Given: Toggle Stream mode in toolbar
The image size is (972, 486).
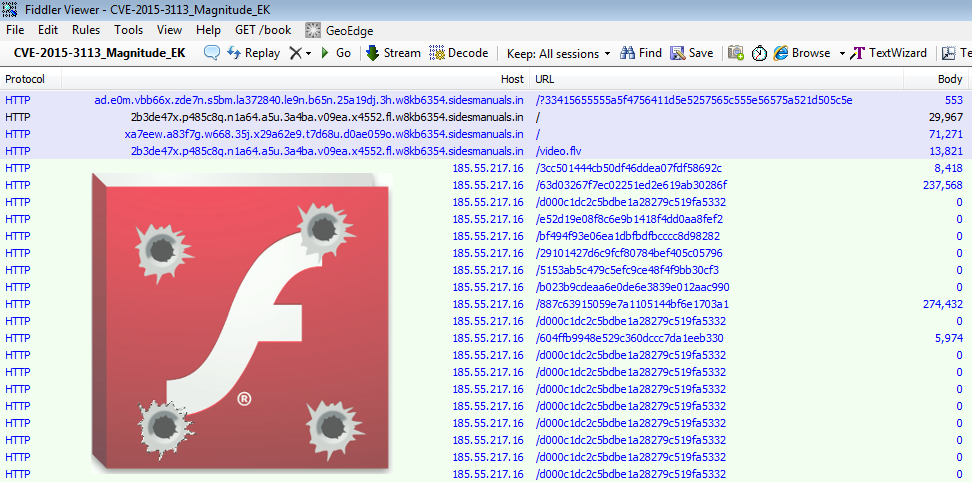Looking at the screenshot, I should click(393, 53).
